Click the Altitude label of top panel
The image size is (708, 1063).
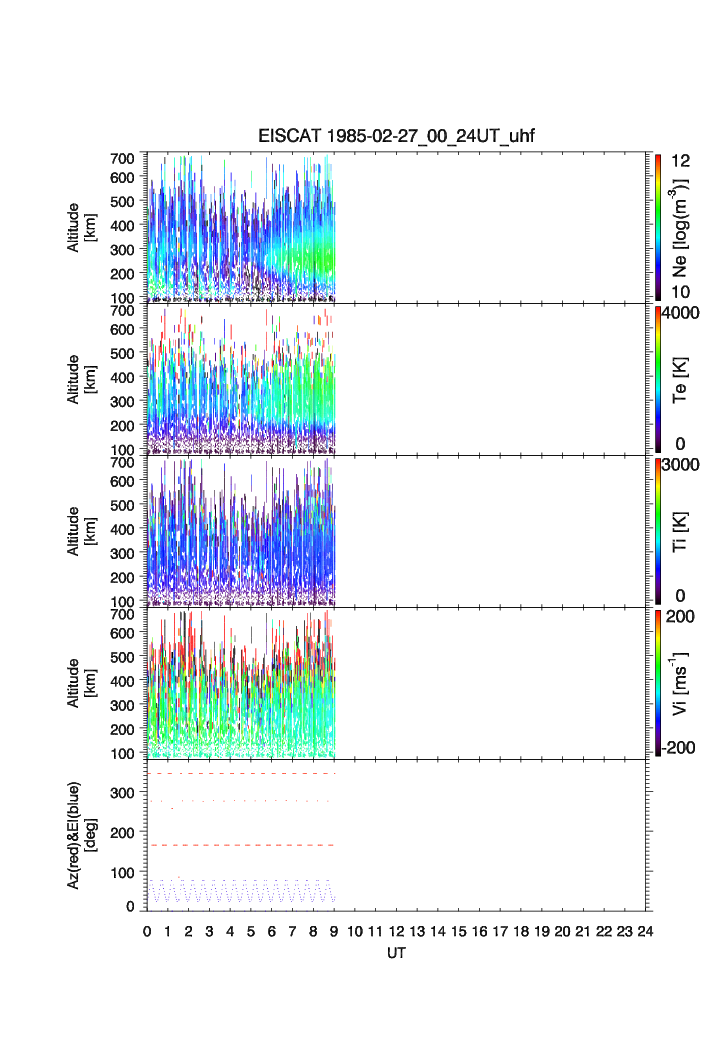coord(80,227)
